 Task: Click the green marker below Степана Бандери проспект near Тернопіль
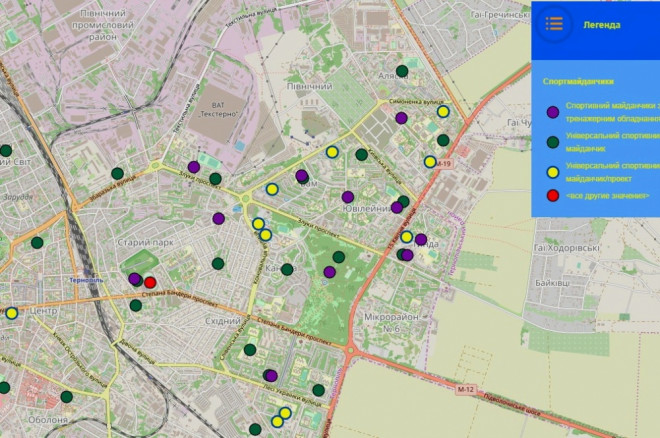tap(136, 305)
